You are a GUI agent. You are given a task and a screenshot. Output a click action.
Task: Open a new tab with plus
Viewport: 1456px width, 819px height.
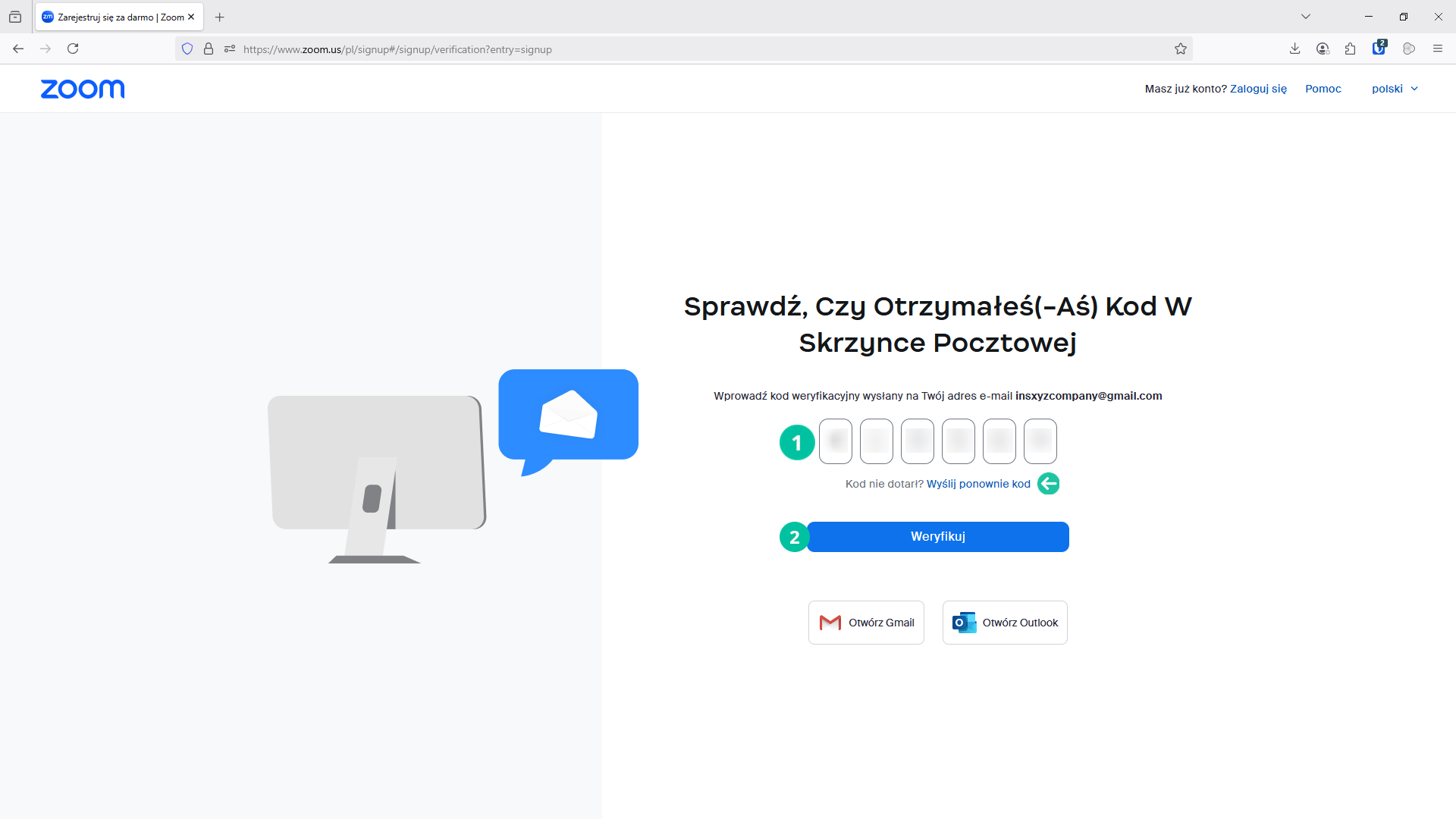pos(220,17)
